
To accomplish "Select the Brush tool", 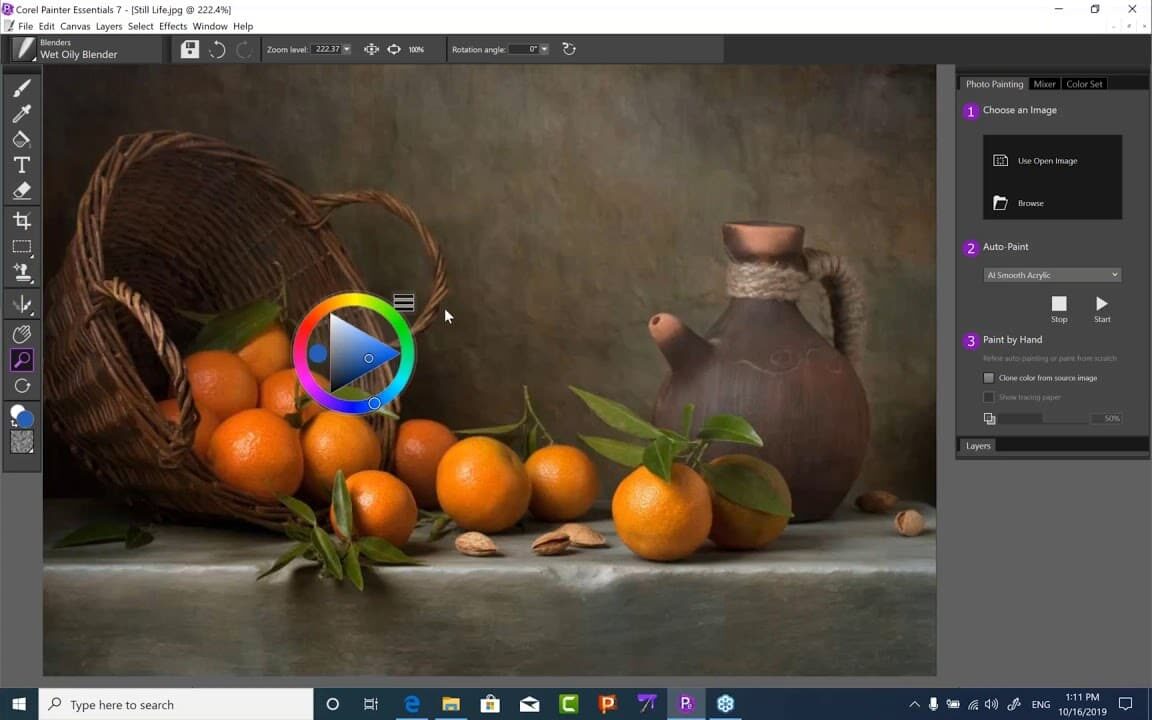I will point(22,88).
